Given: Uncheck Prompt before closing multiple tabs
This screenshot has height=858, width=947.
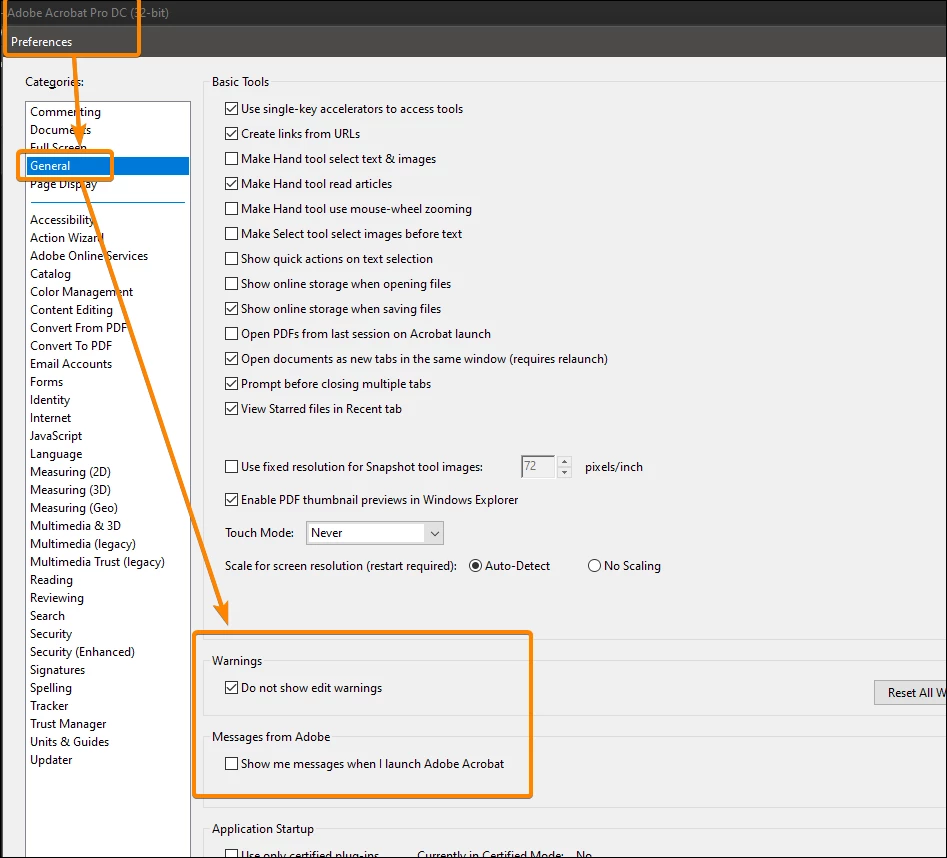Looking at the screenshot, I should tap(231, 384).
